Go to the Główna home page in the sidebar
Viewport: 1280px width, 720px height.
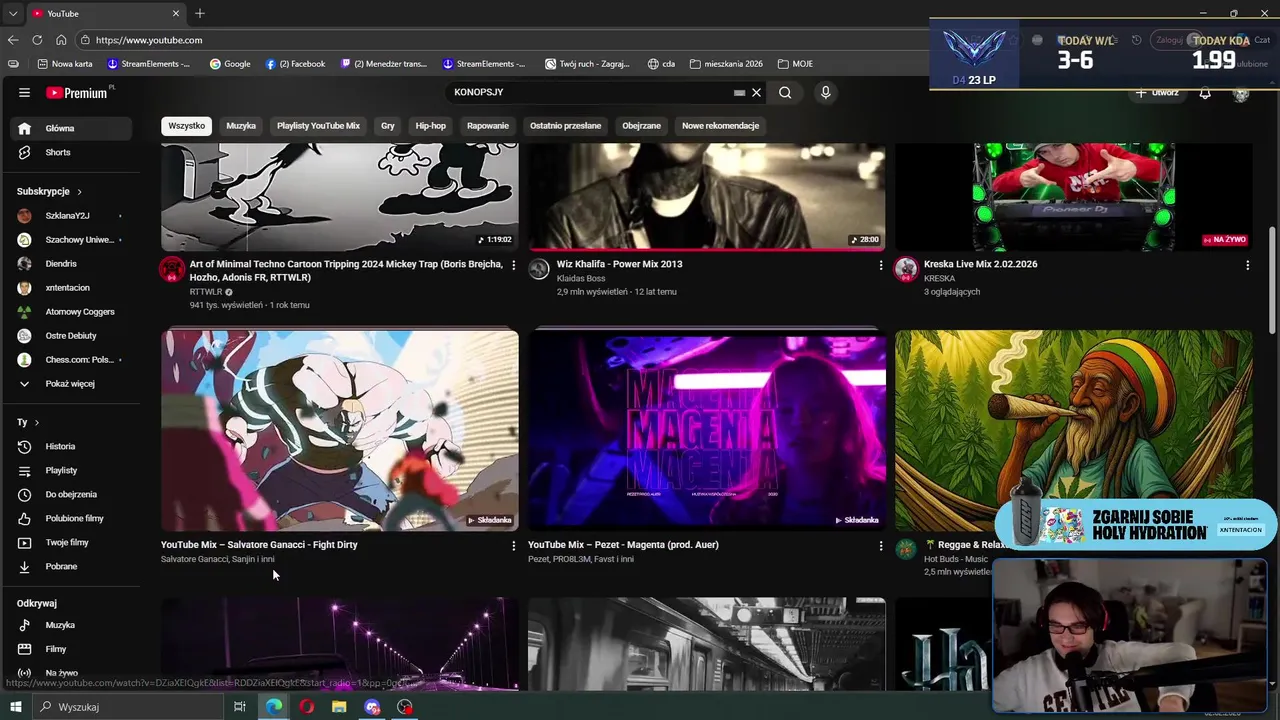pos(71,128)
